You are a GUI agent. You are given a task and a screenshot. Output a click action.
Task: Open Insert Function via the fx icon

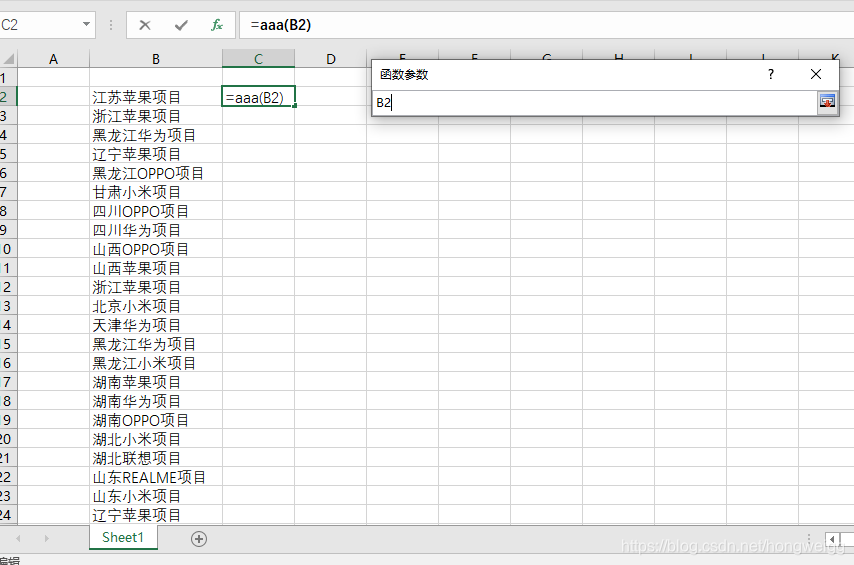[217, 25]
